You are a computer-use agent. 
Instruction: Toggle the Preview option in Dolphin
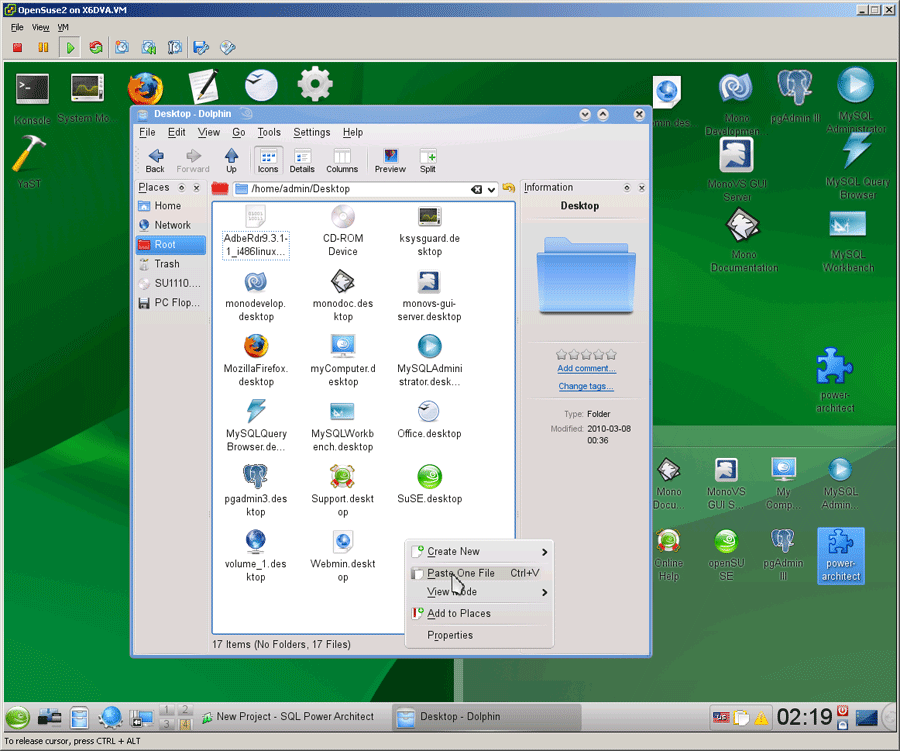(390, 160)
